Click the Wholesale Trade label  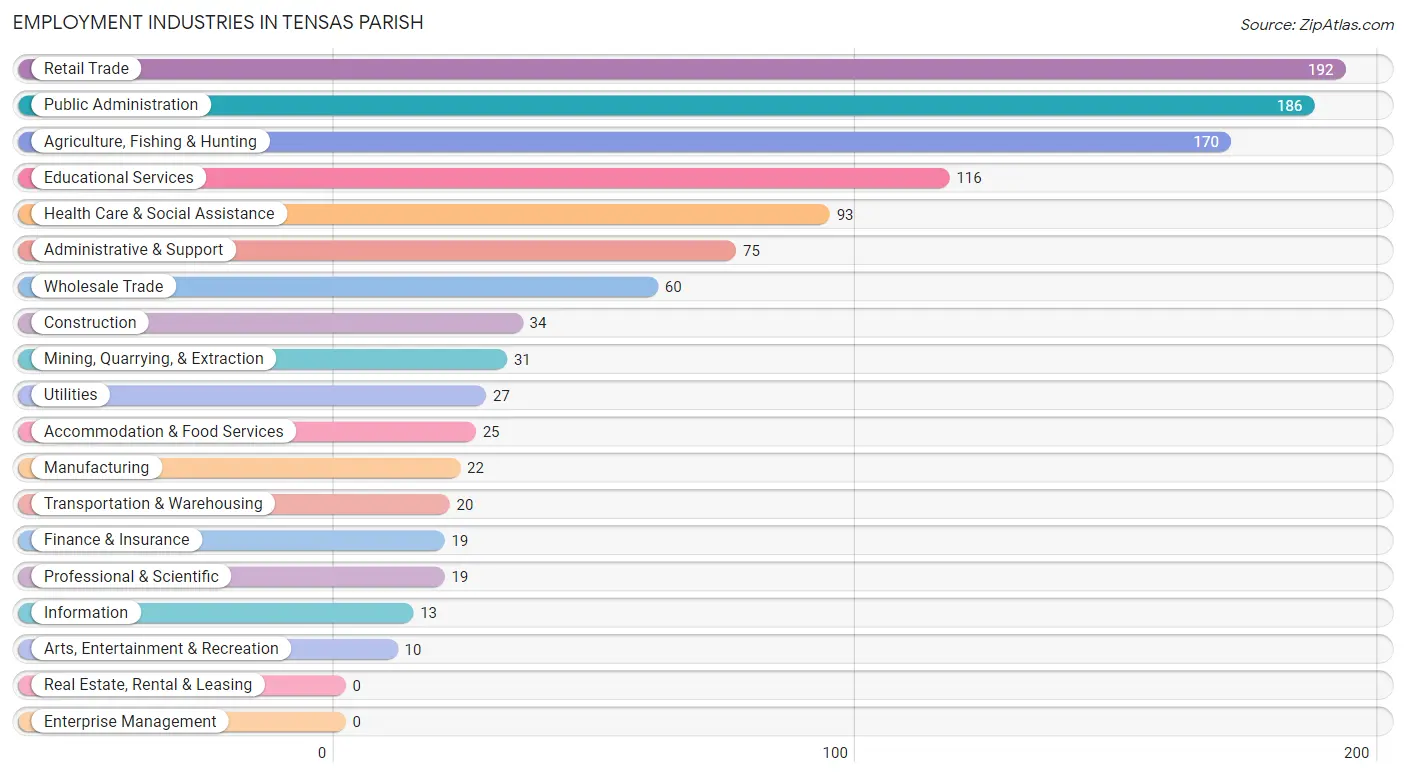point(103,287)
